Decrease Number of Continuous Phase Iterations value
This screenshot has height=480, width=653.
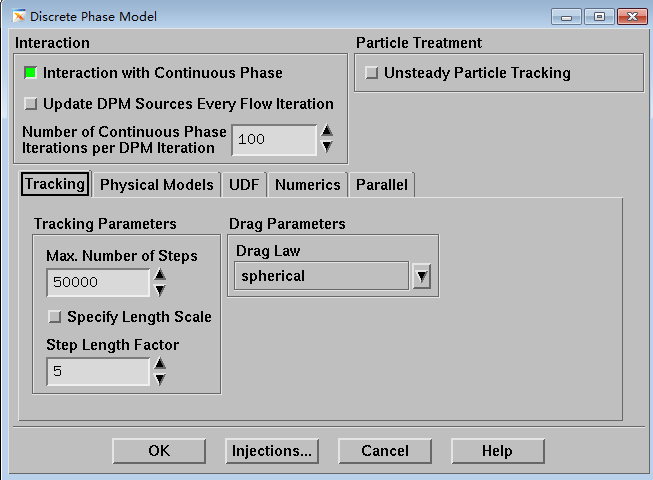[326, 147]
